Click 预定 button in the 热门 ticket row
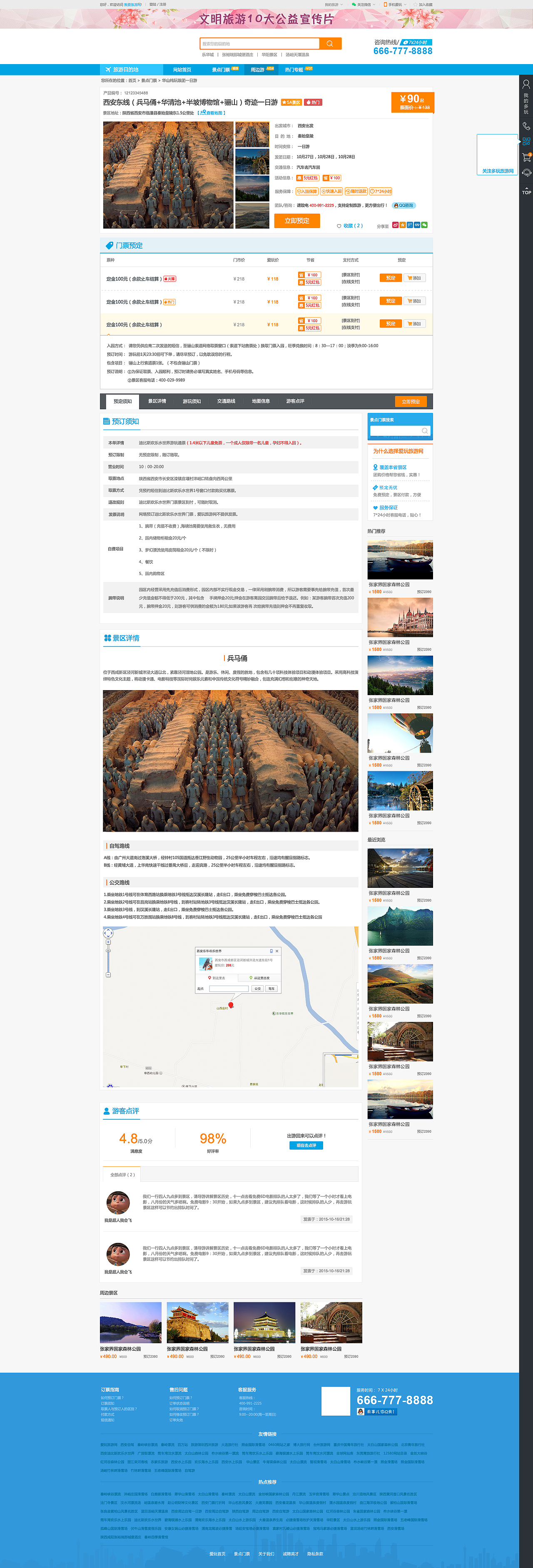This screenshot has width=533, height=1568. click(x=391, y=301)
